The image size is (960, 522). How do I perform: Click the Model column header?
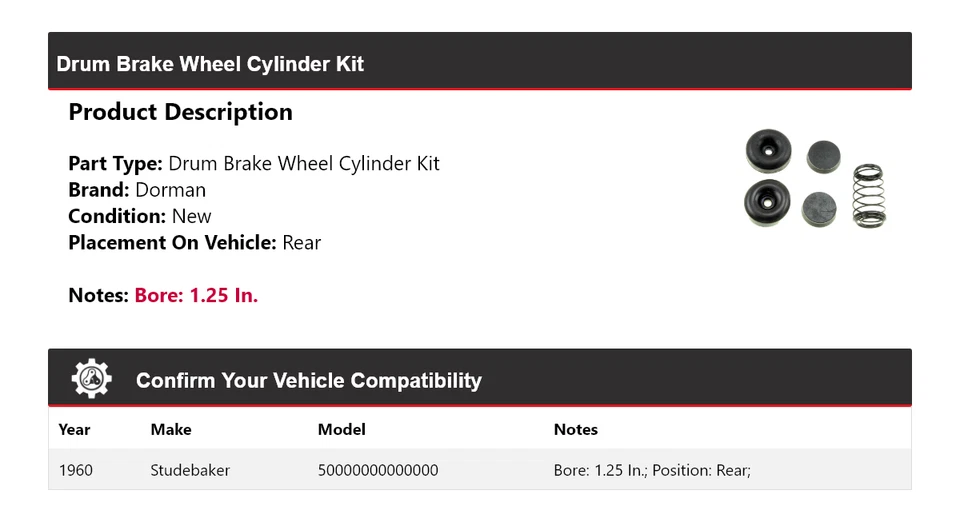(x=341, y=429)
